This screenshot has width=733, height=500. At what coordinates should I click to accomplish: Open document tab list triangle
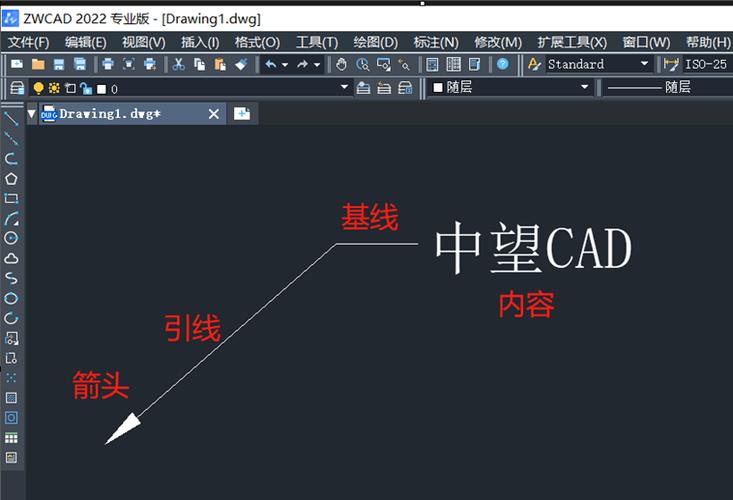31,114
